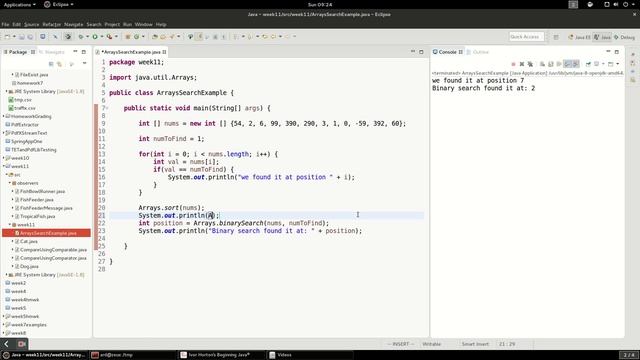
Task: Clear the Console output icon
Action: pos(542,64)
